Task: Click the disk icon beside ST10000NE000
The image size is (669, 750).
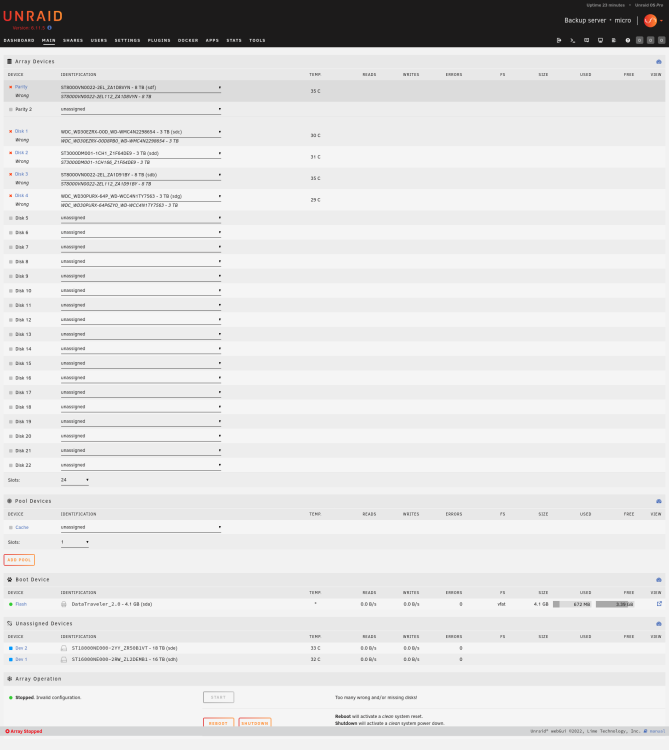Action: point(64,648)
